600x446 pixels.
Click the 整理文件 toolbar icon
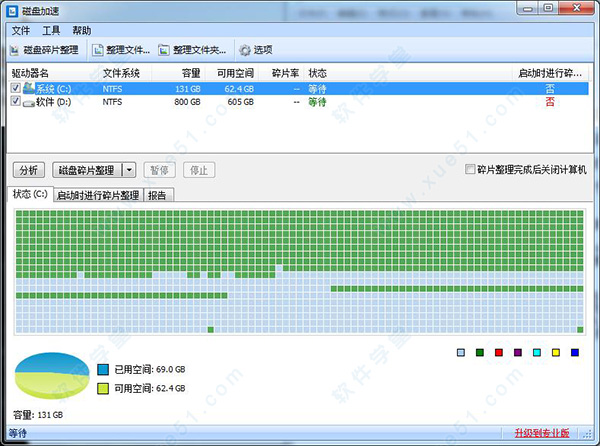(x=98, y=50)
